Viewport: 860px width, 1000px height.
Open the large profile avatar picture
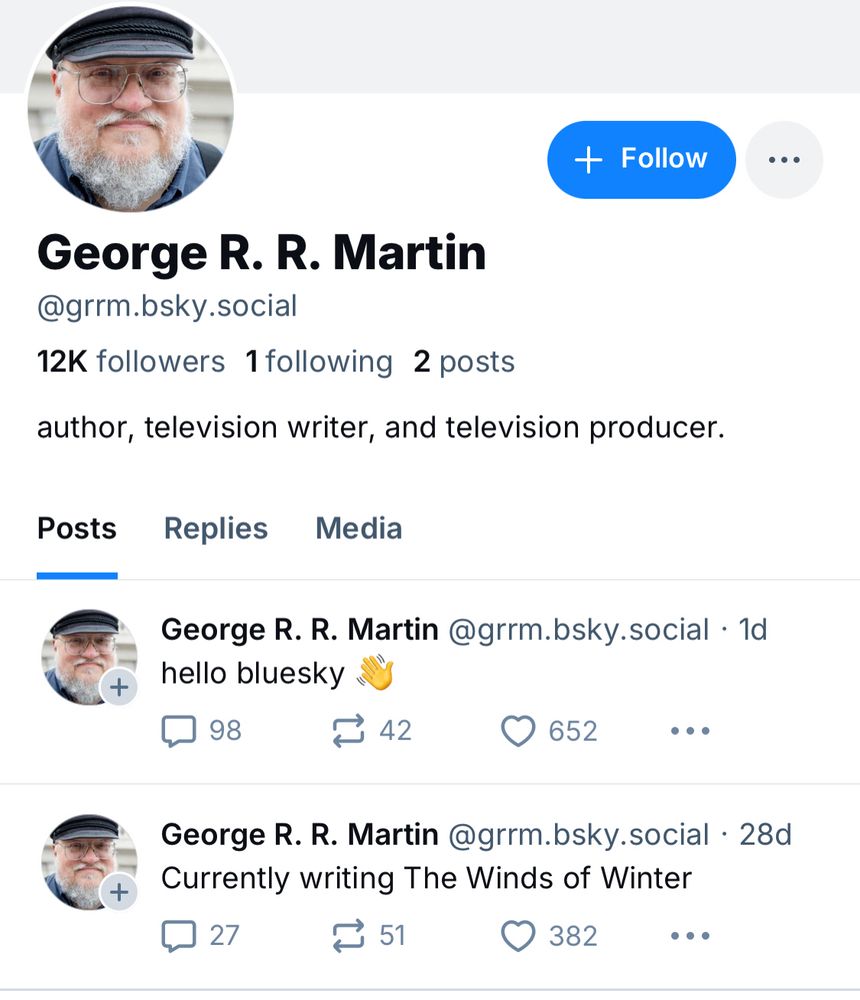pyautogui.click(x=131, y=109)
